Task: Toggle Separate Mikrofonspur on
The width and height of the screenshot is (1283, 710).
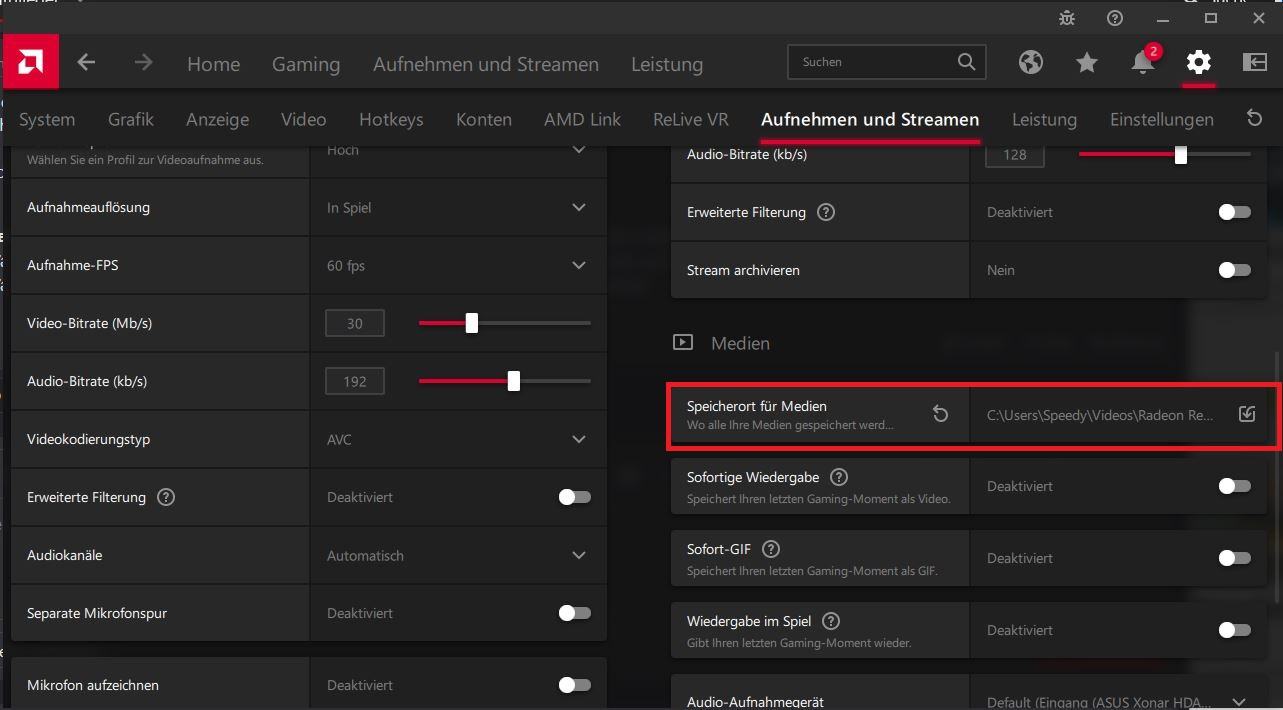Action: coord(574,613)
